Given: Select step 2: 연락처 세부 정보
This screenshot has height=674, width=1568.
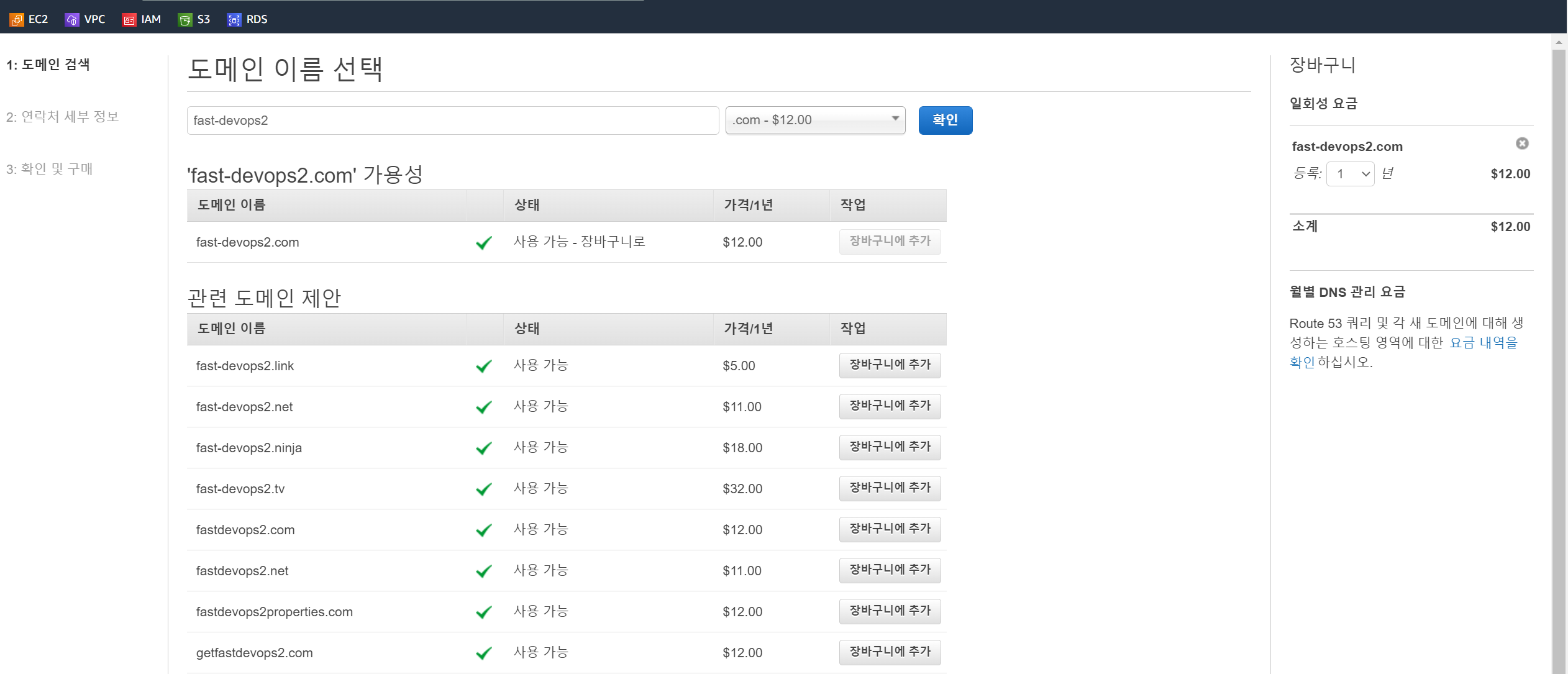Looking at the screenshot, I should [62, 117].
